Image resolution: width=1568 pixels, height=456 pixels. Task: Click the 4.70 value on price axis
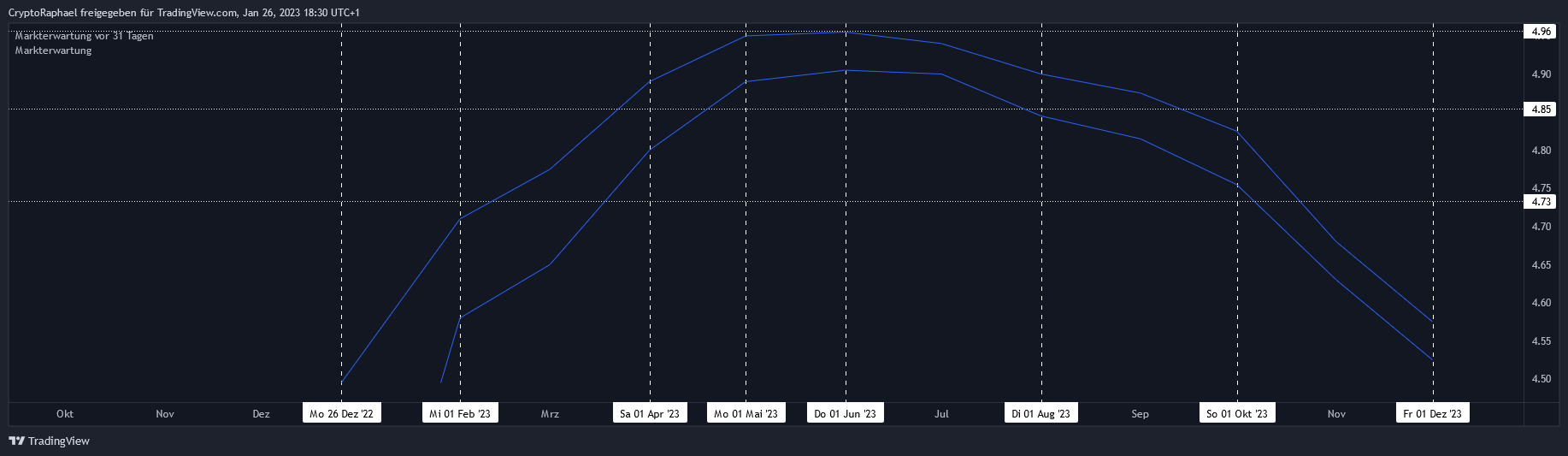(x=1541, y=227)
